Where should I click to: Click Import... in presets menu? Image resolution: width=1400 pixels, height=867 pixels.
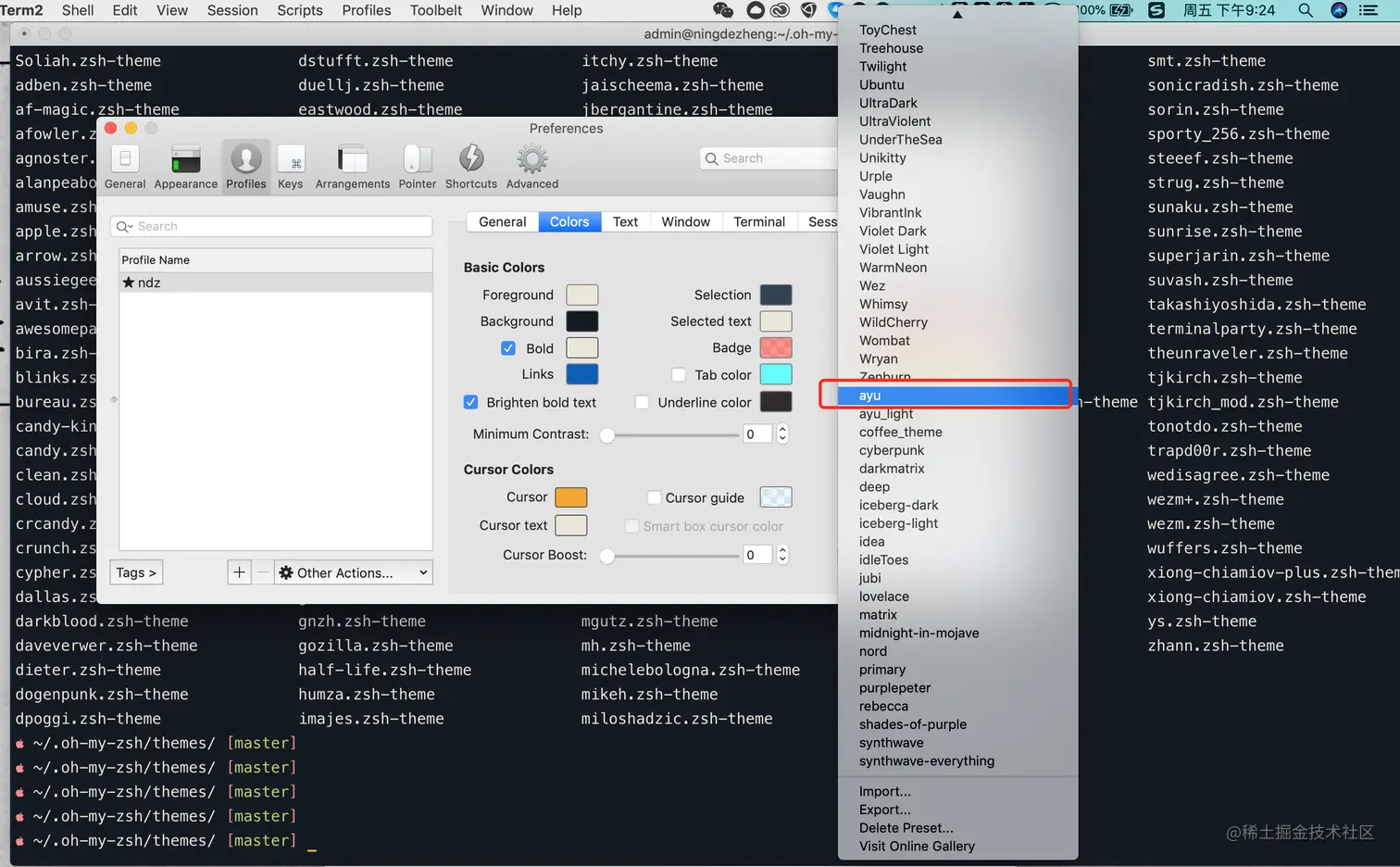pos(957,791)
